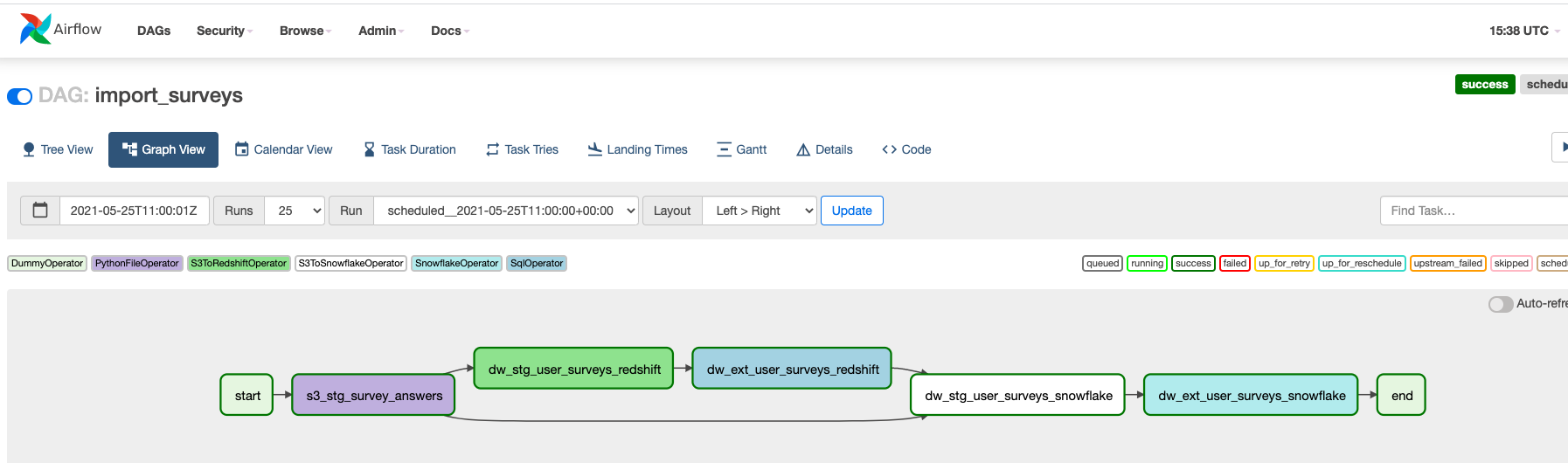The width and height of the screenshot is (1568, 463).
Task: Select the start task node
Action: point(247,395)
